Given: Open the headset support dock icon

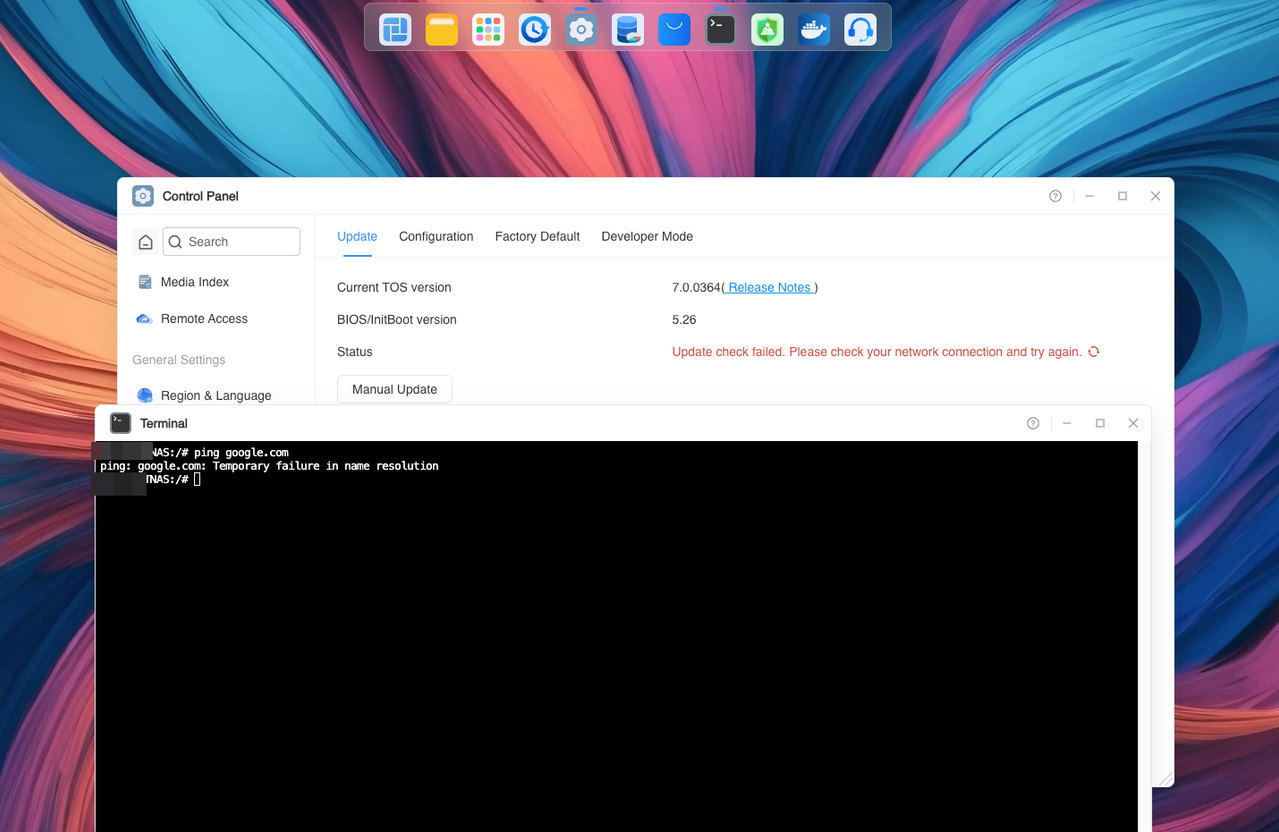Looking at the screenshot, I should point(860,30).
